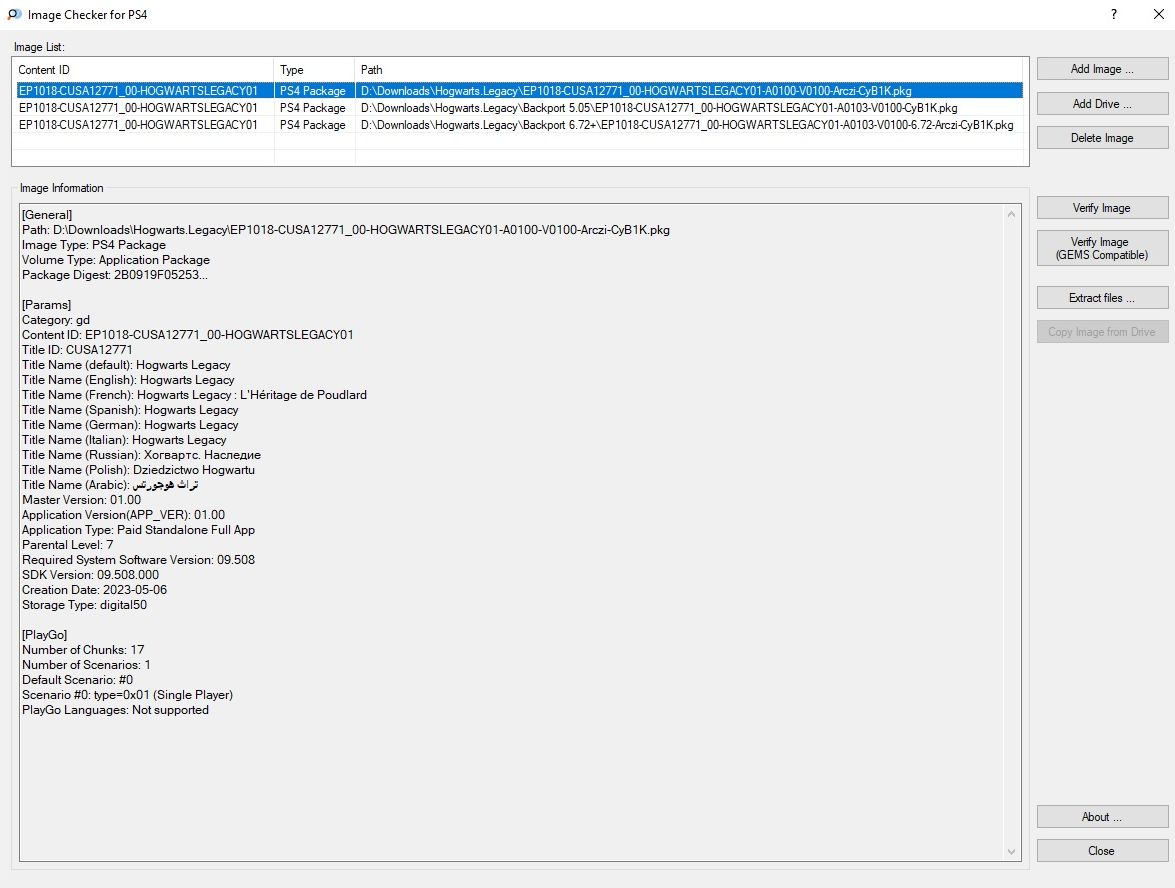Sort list by Path column header

coord(689,70)
